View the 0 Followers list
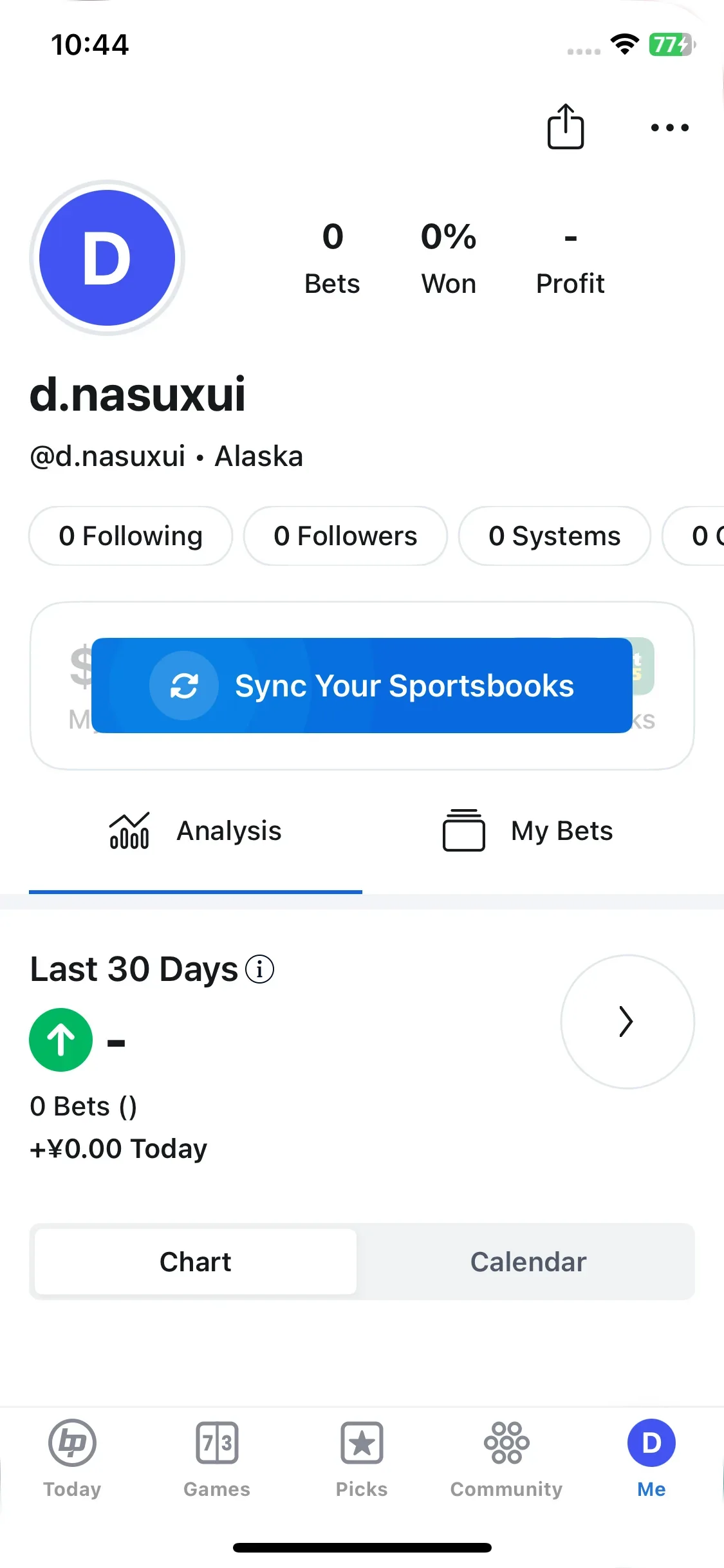Viewport: 724px width, 1568px height. click(x=346, y=536)
